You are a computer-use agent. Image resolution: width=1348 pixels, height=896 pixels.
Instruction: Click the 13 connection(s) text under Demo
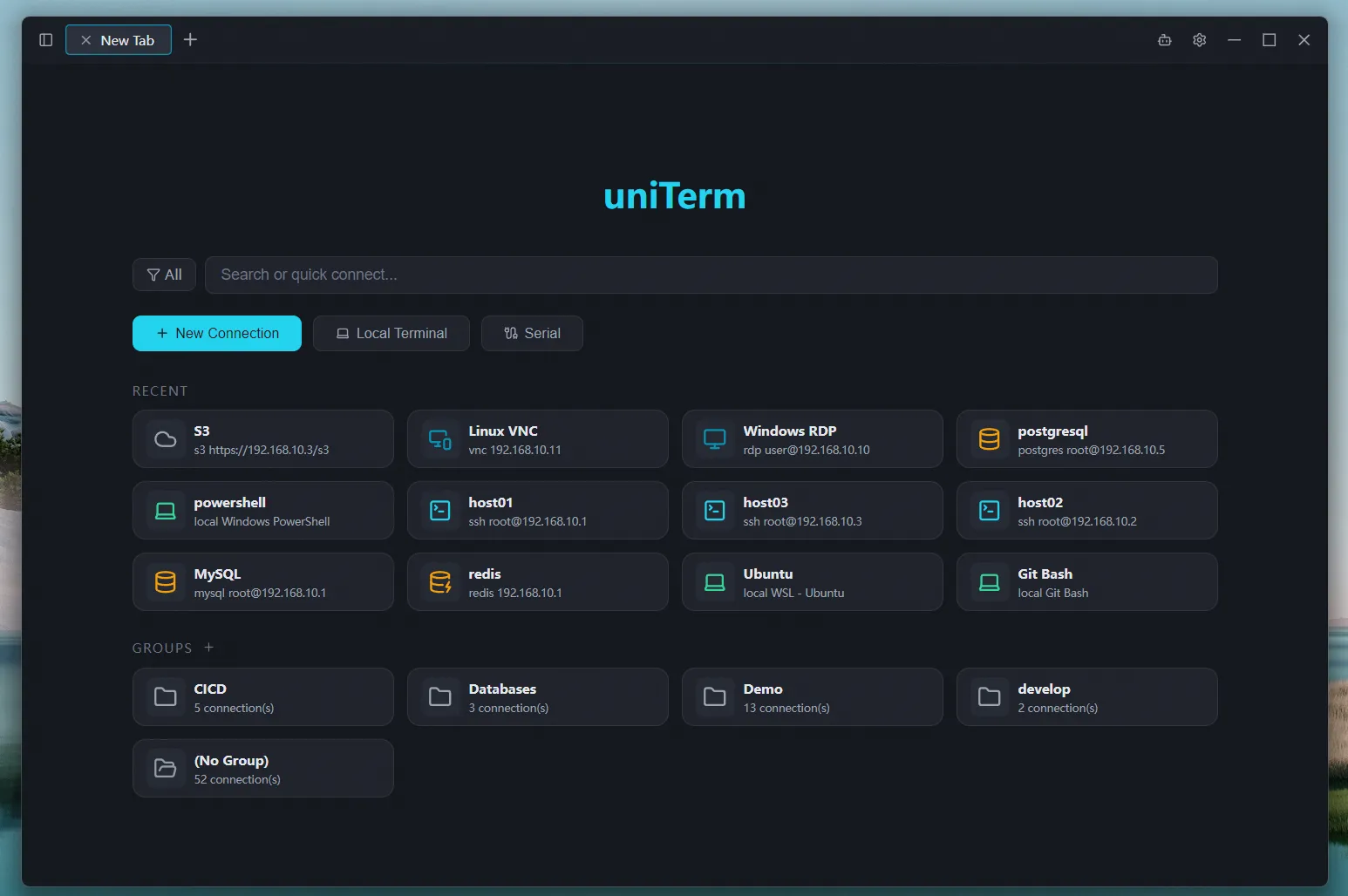tap(786, 708)
